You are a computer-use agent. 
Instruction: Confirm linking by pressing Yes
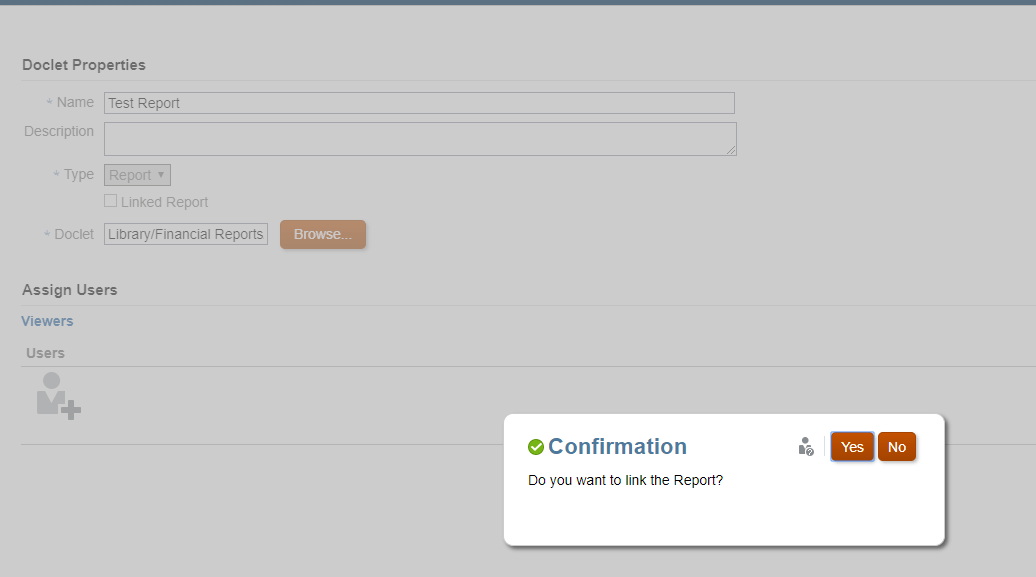click(x=852, y=447)
